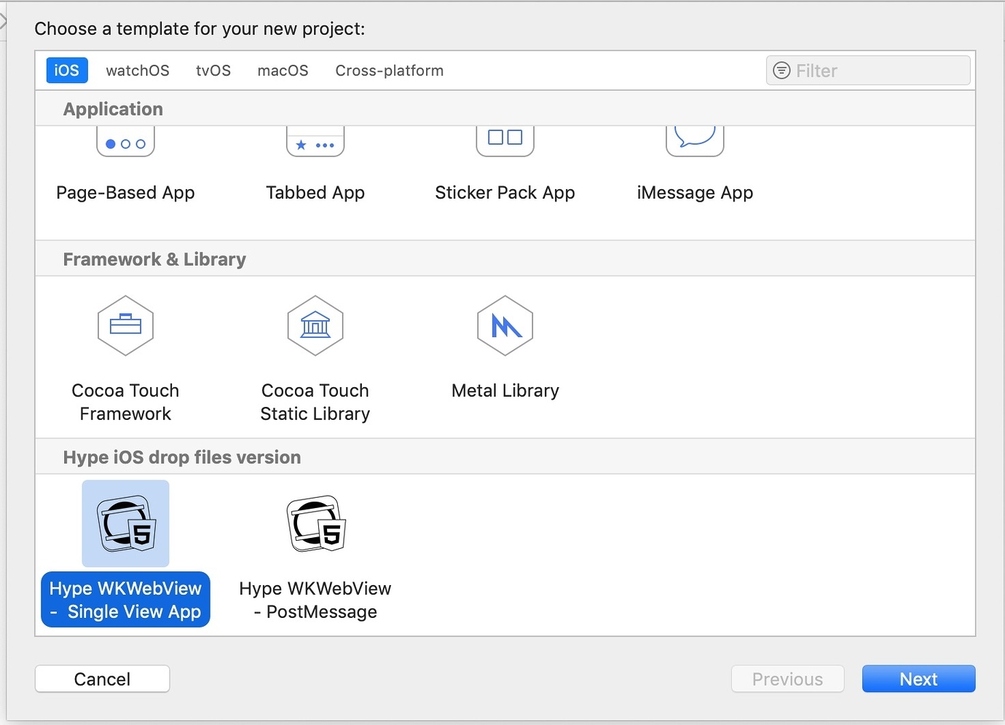Viewport: 1005px width, 725px height.
Task: Choose Hype WKWebView PostMessage template icon
Action: click(315, 524)
